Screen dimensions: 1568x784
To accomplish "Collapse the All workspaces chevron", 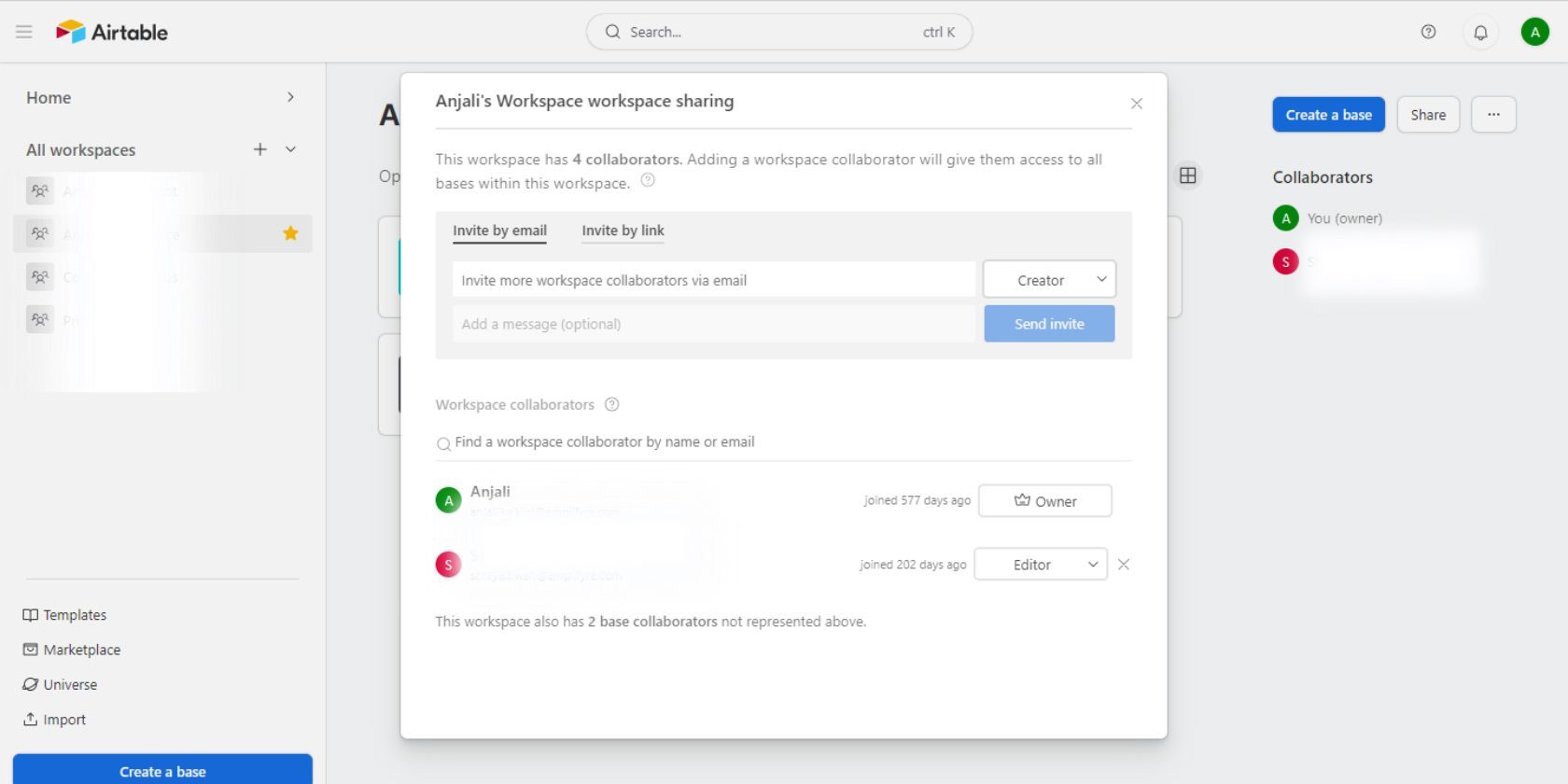I will (x=291, y=149).
